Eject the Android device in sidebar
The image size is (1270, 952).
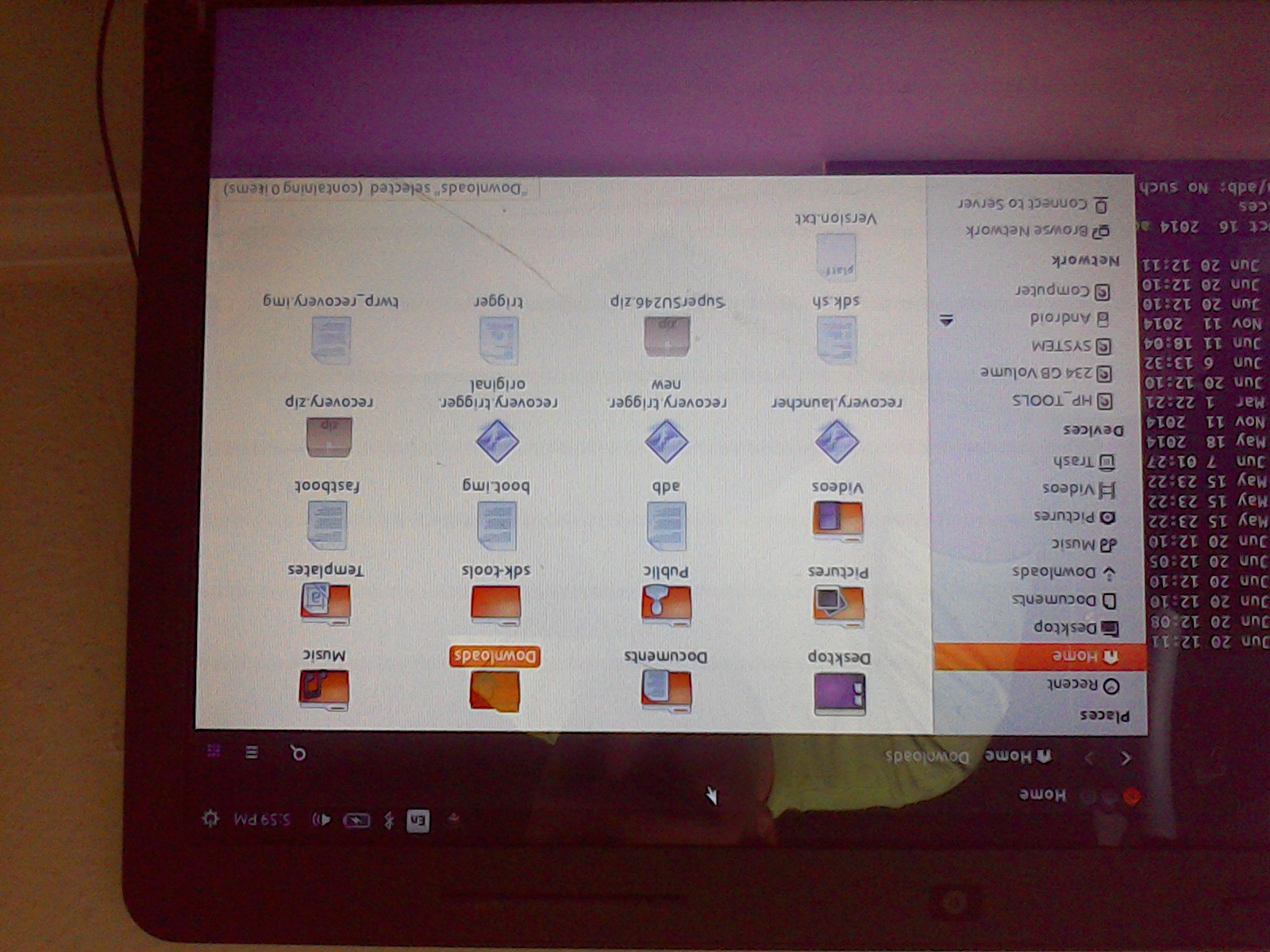pos(946,321)
